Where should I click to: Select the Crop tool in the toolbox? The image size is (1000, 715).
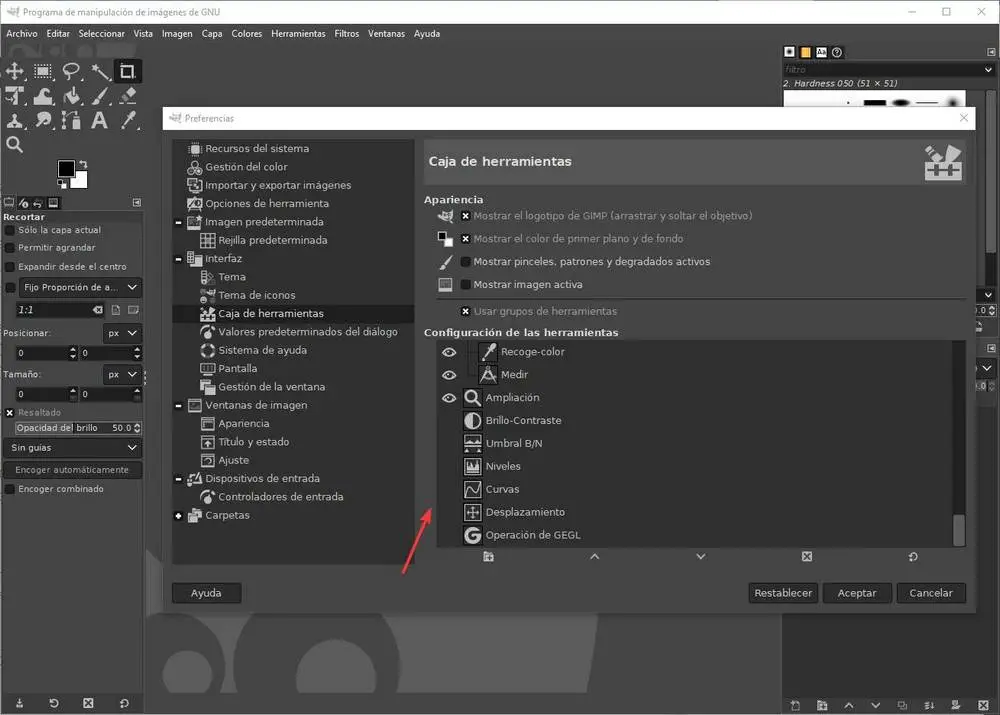coord(128,71)
